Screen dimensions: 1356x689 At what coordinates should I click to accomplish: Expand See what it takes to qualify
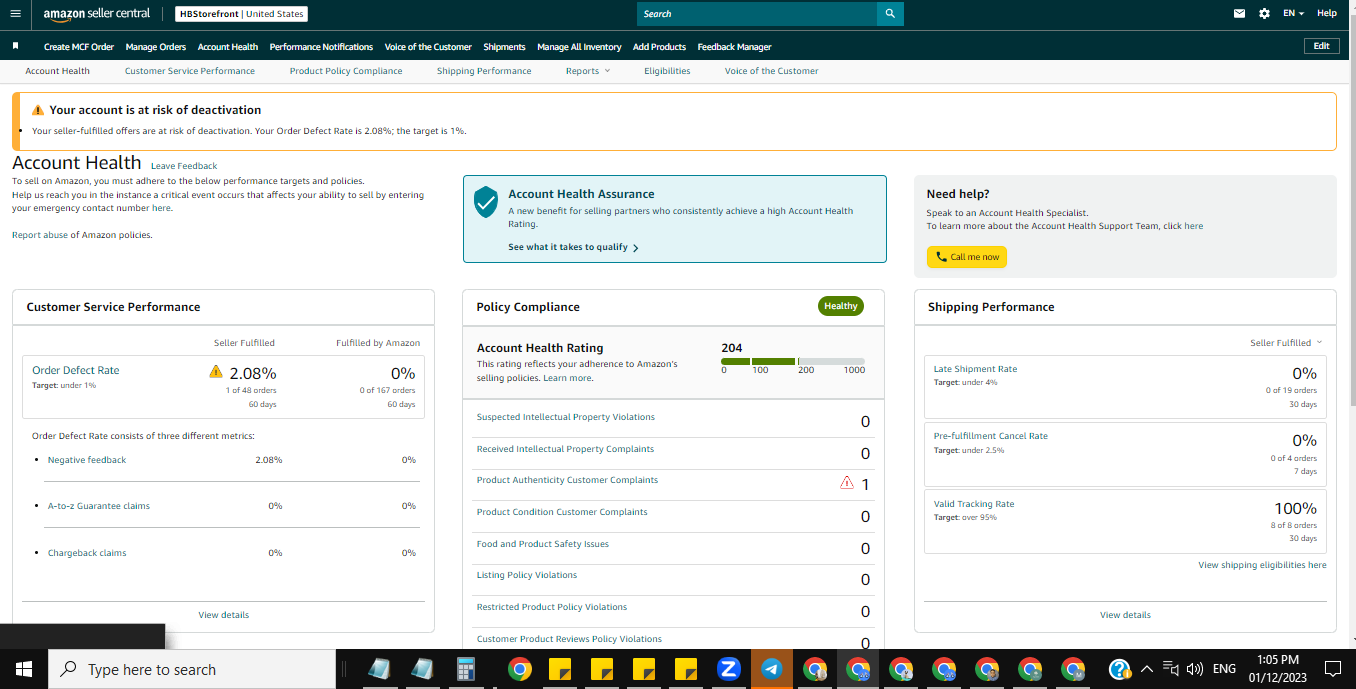point(573,247)
